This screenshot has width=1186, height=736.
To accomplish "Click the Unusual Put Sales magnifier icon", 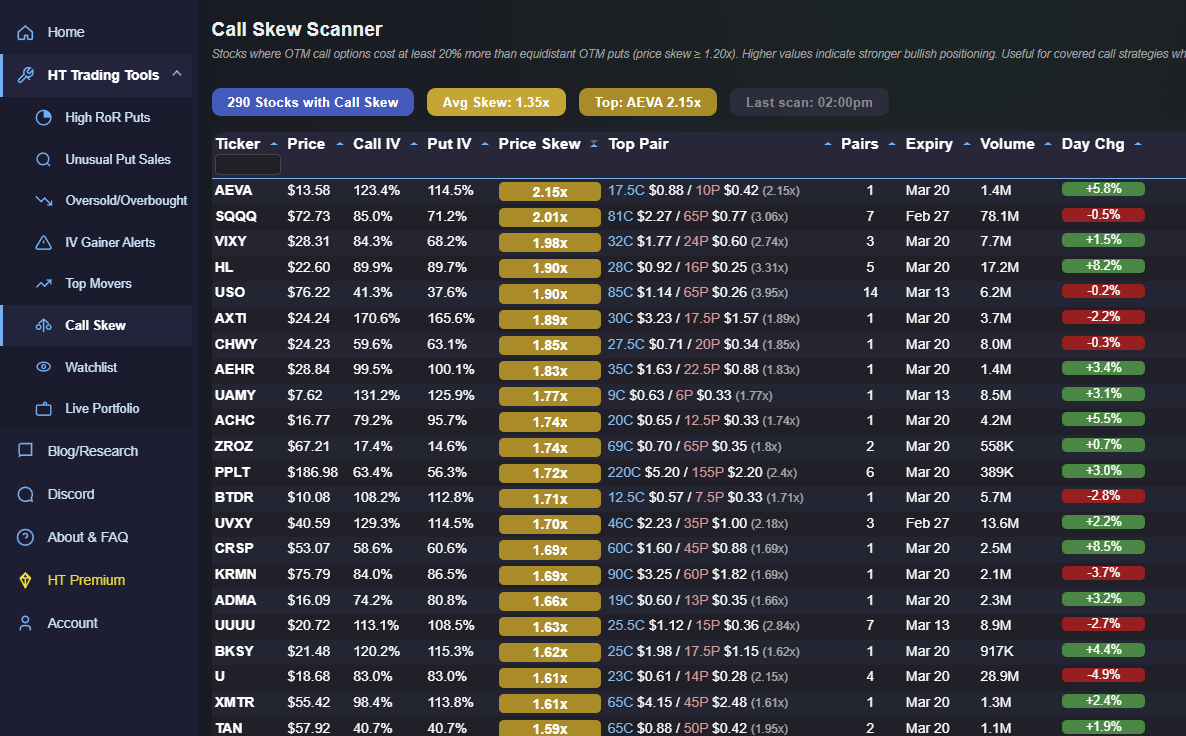I will pos(43,159).
